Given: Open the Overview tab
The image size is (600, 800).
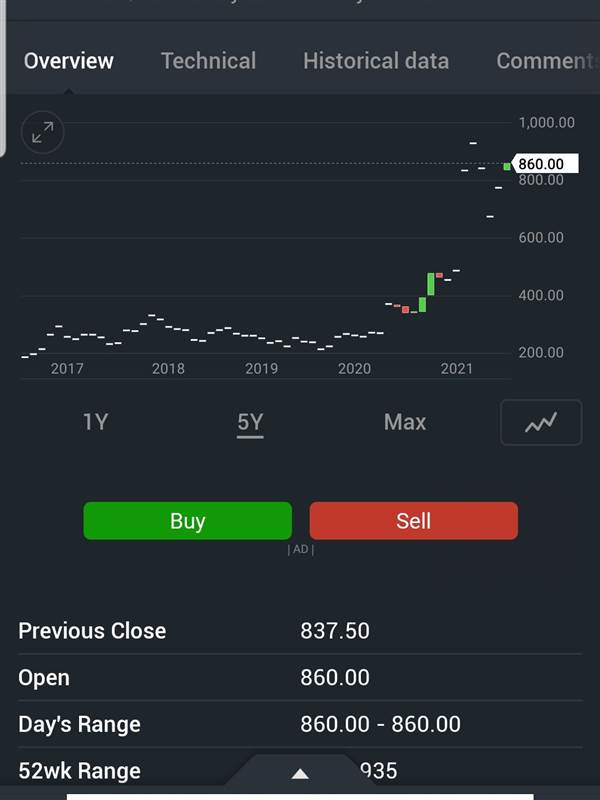Looking at the screenshot, I should (x=68, y=61).
